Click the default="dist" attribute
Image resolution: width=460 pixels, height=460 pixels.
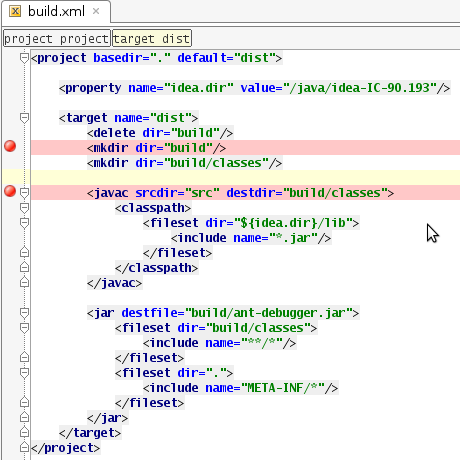click(x=226, y=58)
